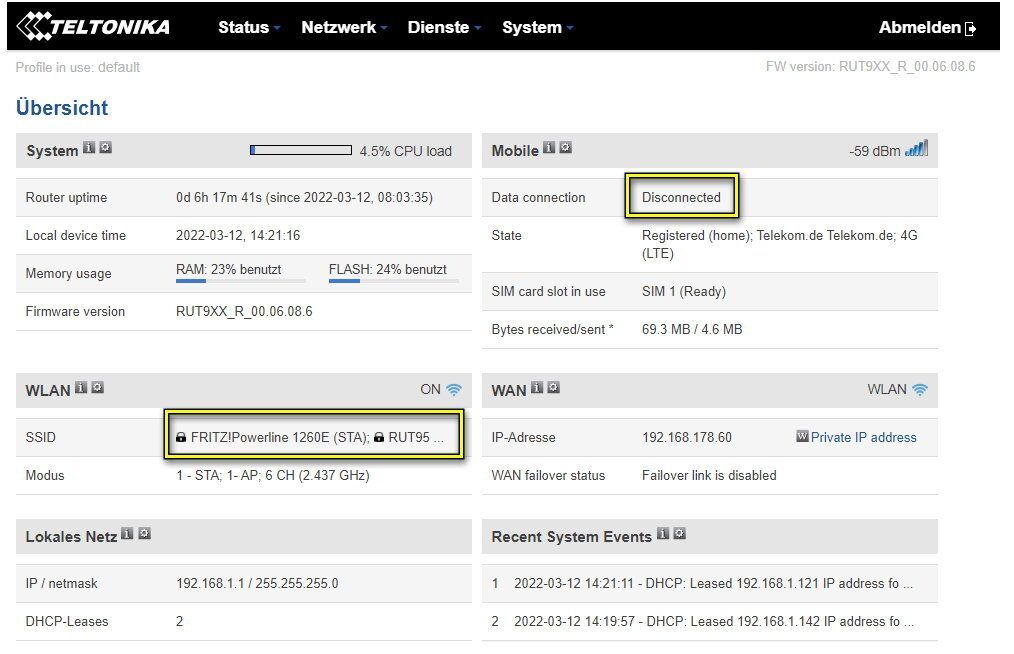Open the Dienste dropdown menu
The width and height of the screenshot is (1014, 654).
tap(444, 27)
